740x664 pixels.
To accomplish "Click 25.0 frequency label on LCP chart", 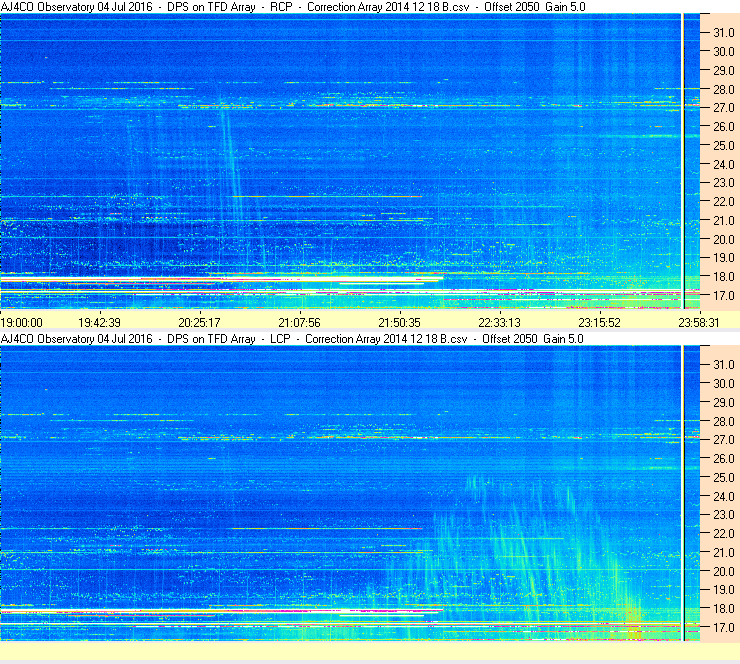I will click(724, 478).
